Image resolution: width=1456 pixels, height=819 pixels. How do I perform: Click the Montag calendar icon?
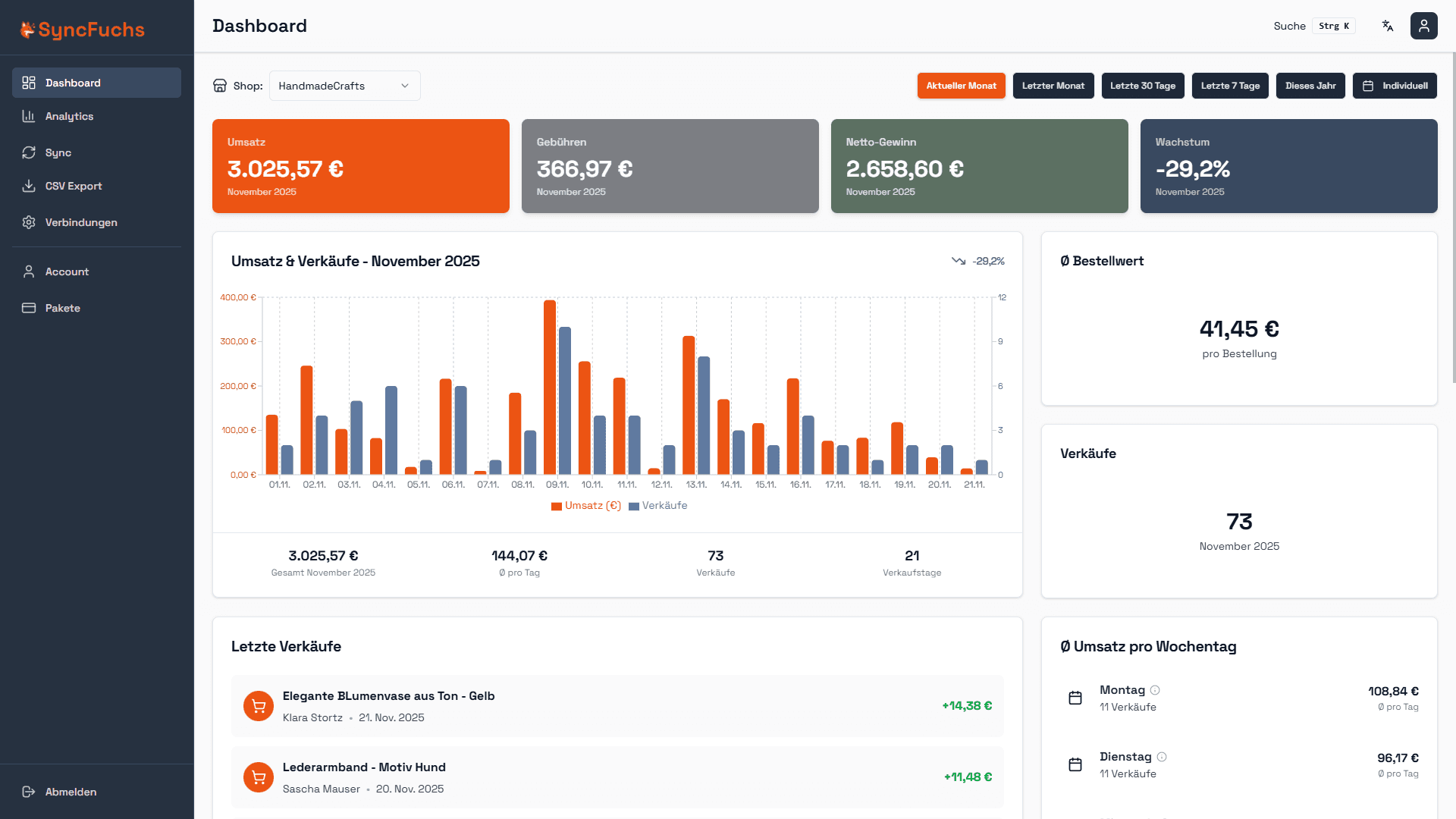[x=1075, y=698]
